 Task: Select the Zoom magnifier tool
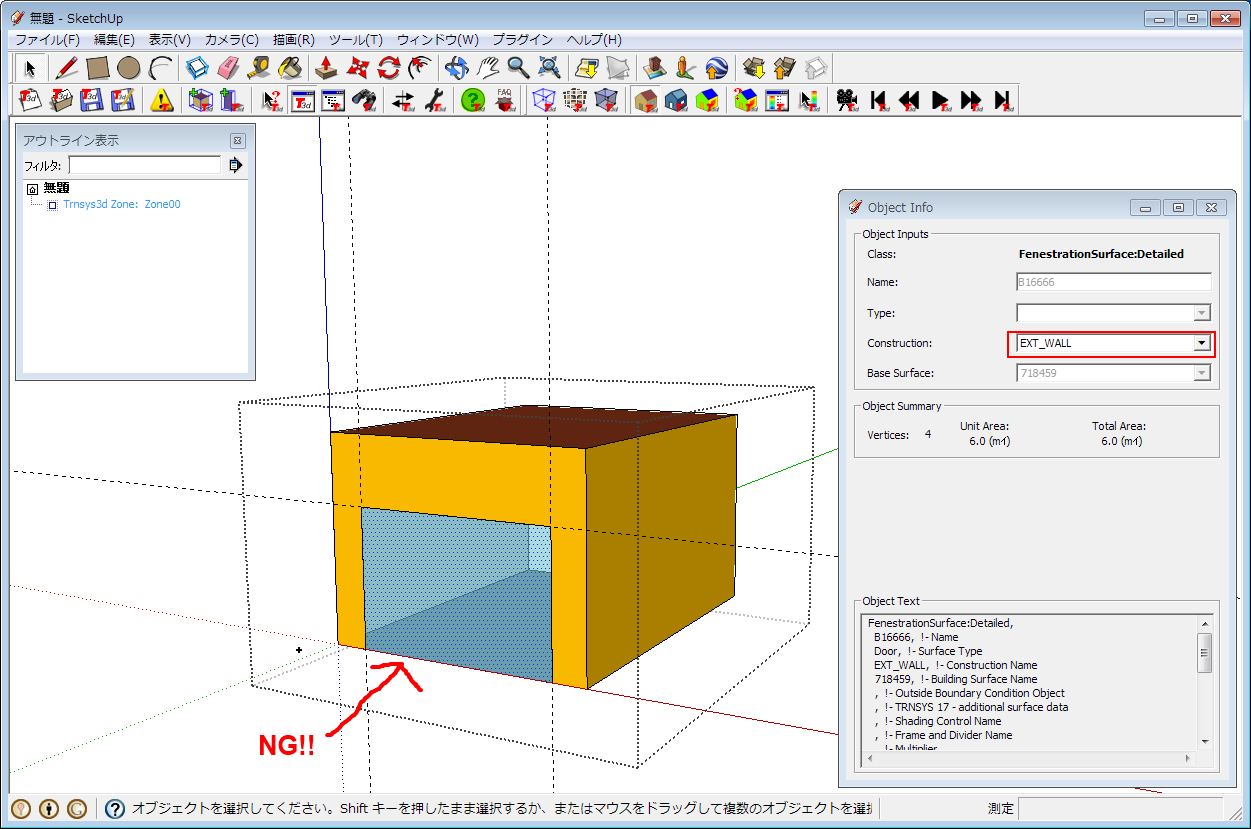point(518,68)
